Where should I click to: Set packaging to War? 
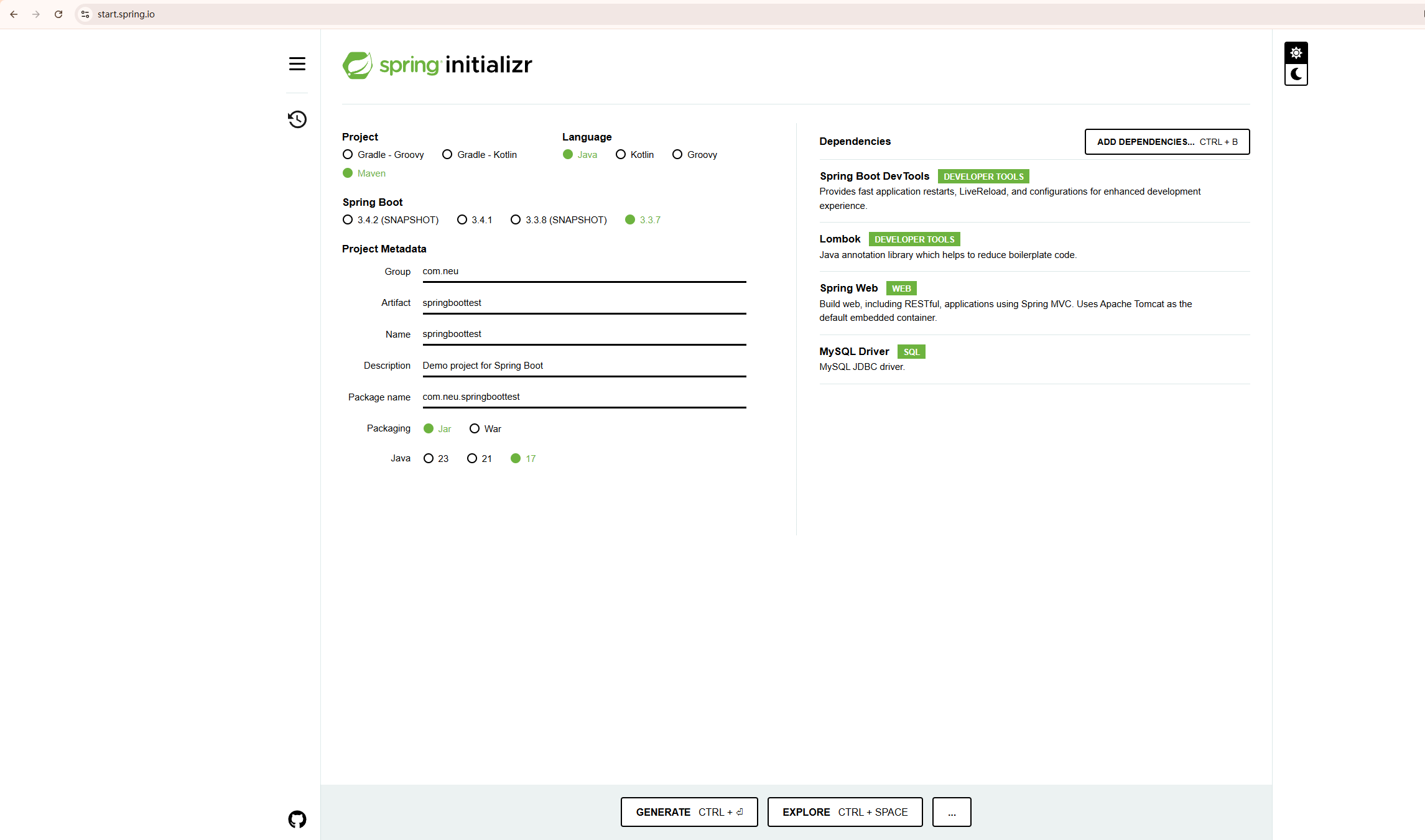475,428
